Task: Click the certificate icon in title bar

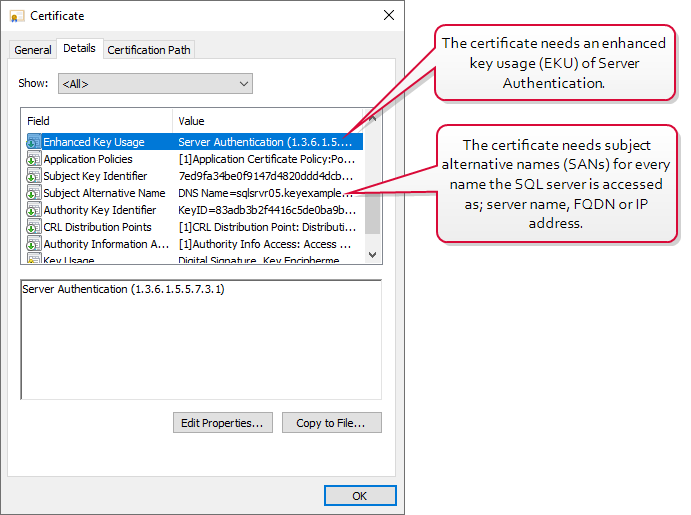Action: pos(17,16)
